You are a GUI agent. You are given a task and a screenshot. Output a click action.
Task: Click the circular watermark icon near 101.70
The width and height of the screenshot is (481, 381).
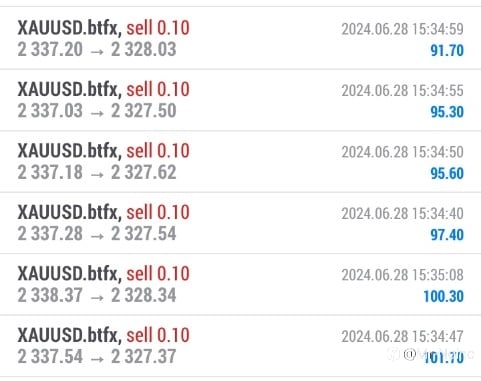(x=410, y=354)
